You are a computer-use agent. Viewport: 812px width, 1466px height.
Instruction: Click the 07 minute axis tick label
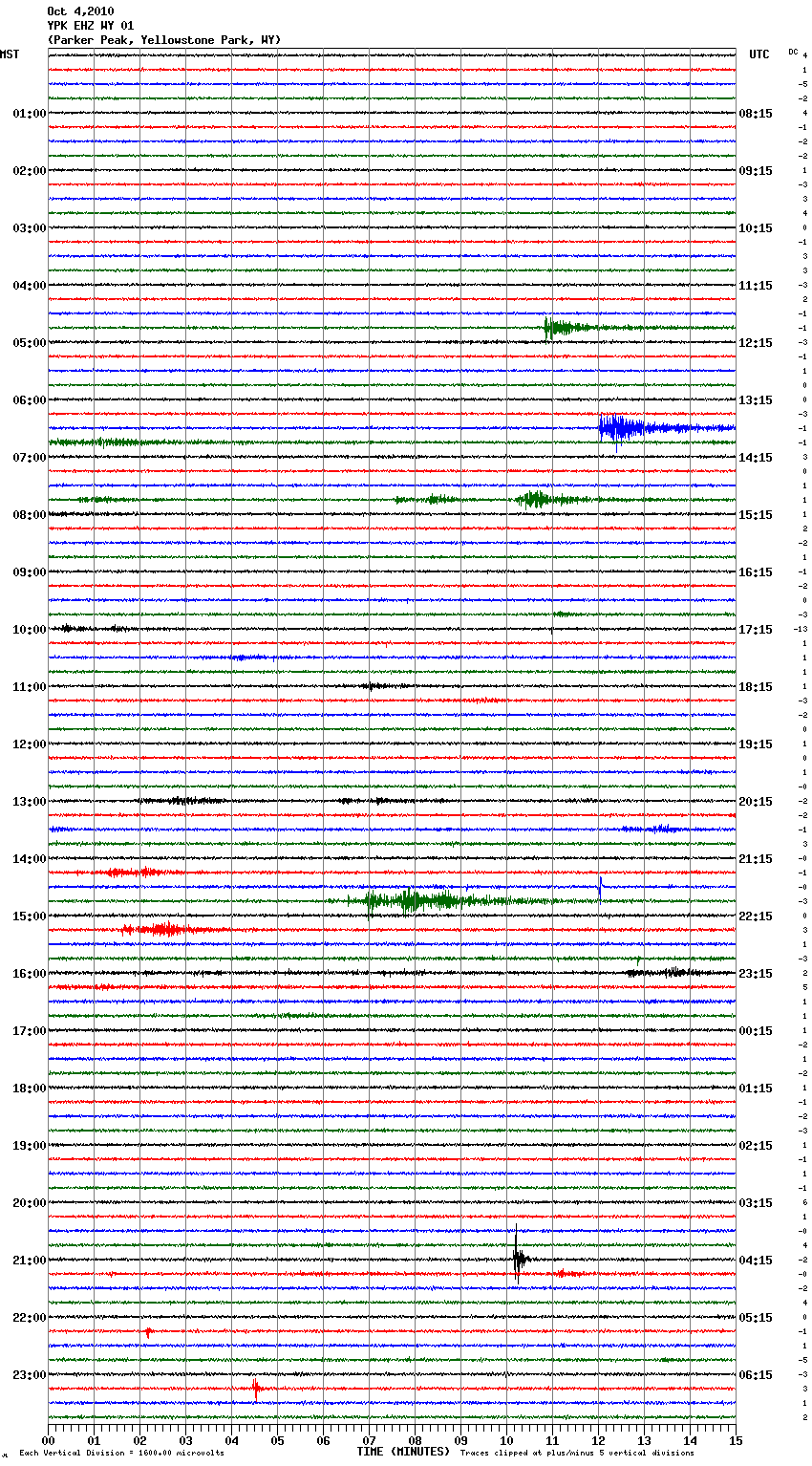point(370,1440)
